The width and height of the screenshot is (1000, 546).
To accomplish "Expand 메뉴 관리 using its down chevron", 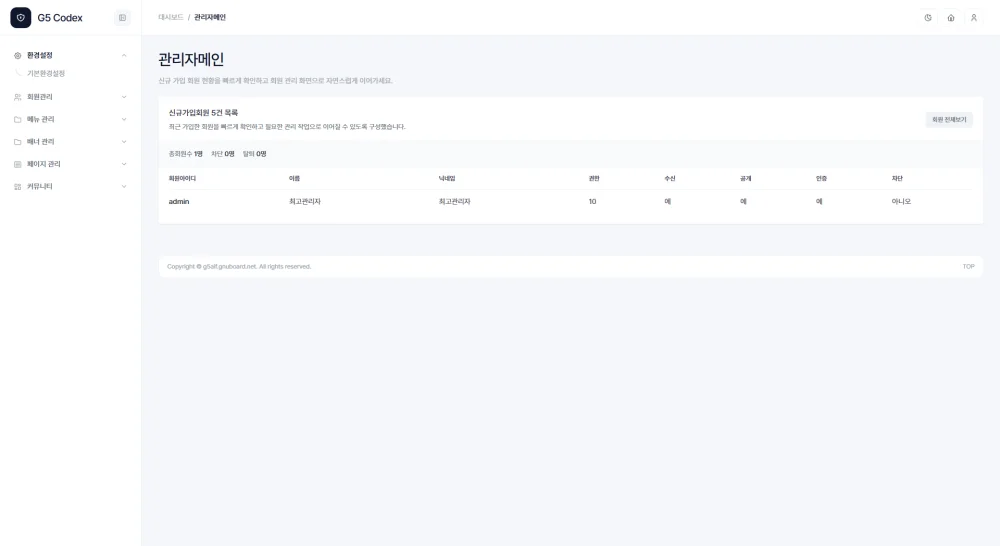I will click(x=124, y=119).
